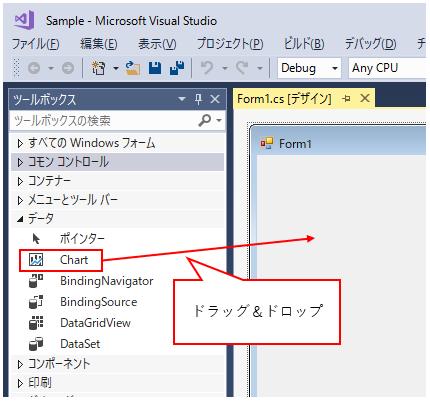Select the DataSet icon

click(36, 344)
